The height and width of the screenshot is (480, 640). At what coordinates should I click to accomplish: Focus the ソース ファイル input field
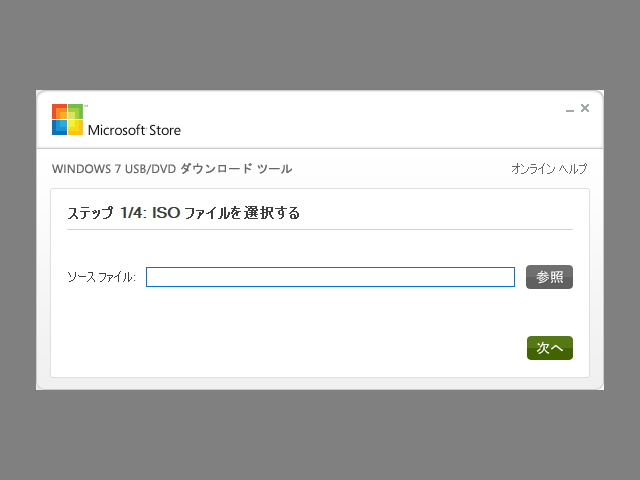[x=330, y=277]
